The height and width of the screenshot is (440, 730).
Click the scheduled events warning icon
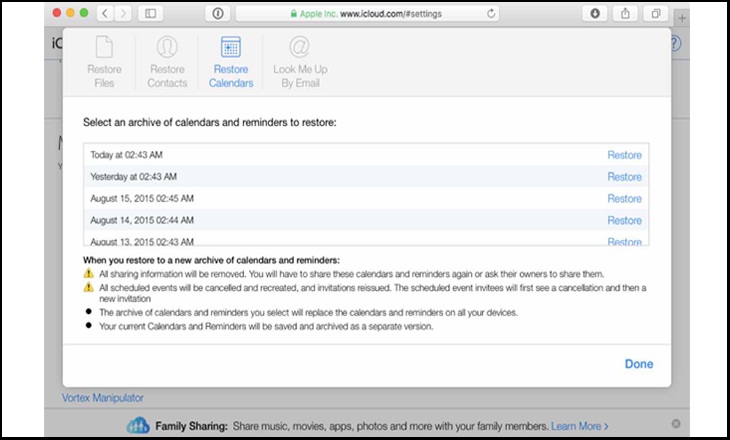click(x=88, y=287)
